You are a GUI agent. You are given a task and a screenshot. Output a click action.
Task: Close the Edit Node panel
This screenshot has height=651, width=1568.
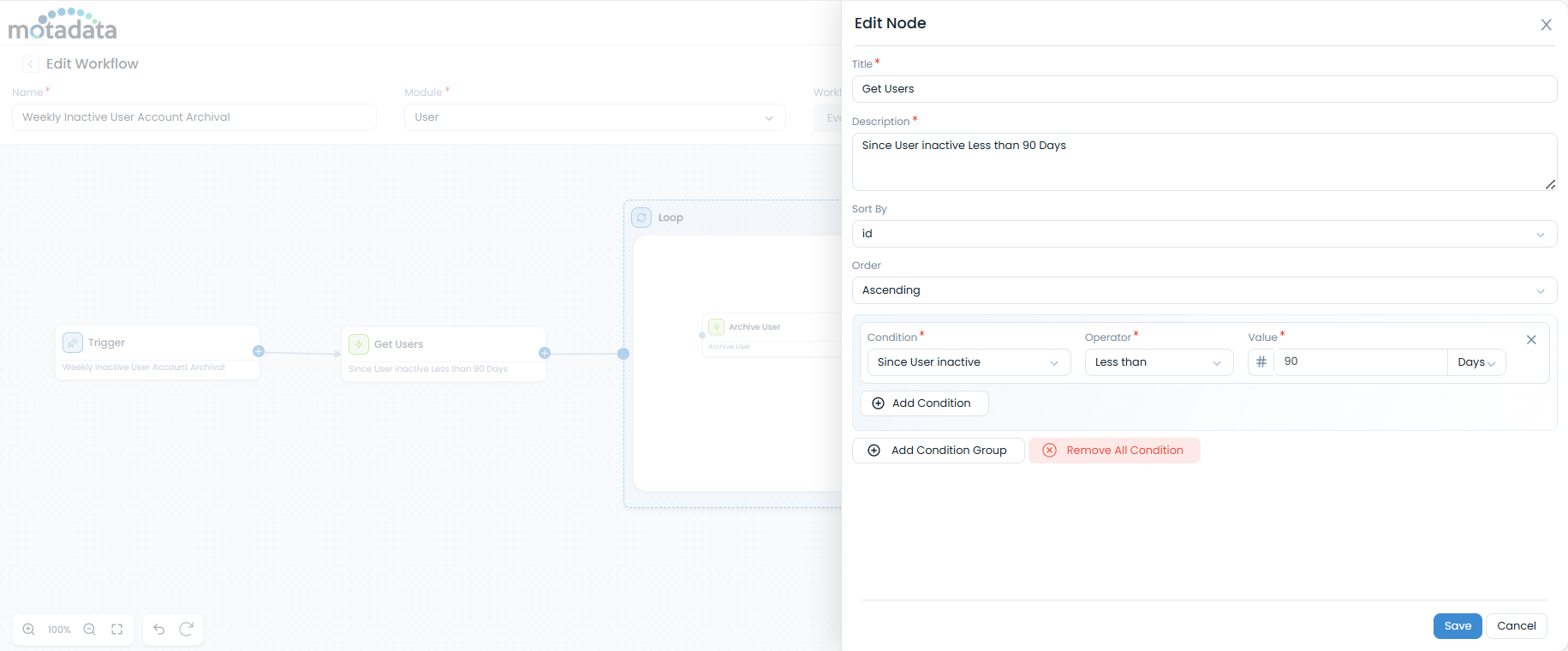tap(1546, 25)
